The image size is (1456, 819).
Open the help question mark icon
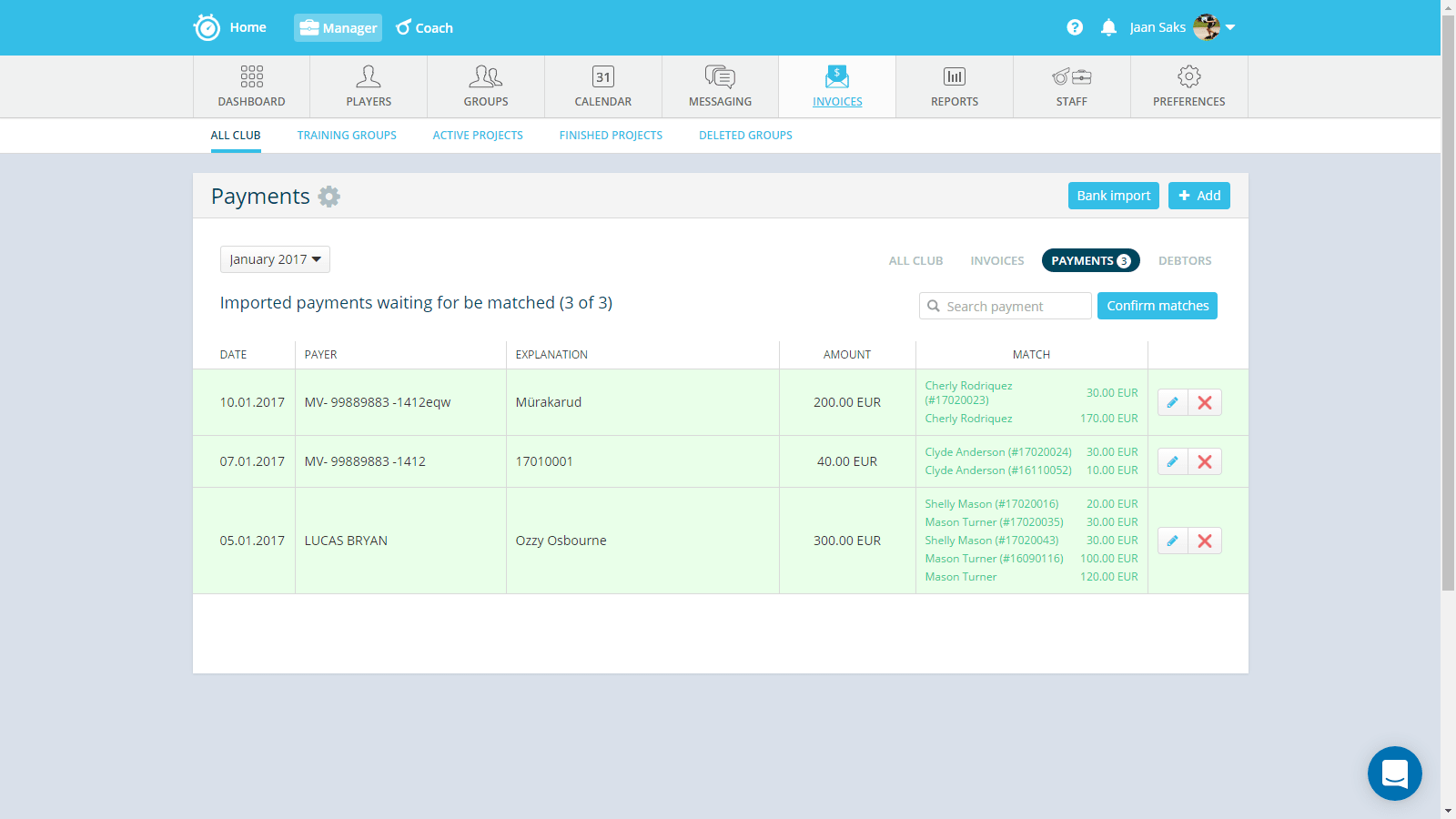[x=1075, y=27]
